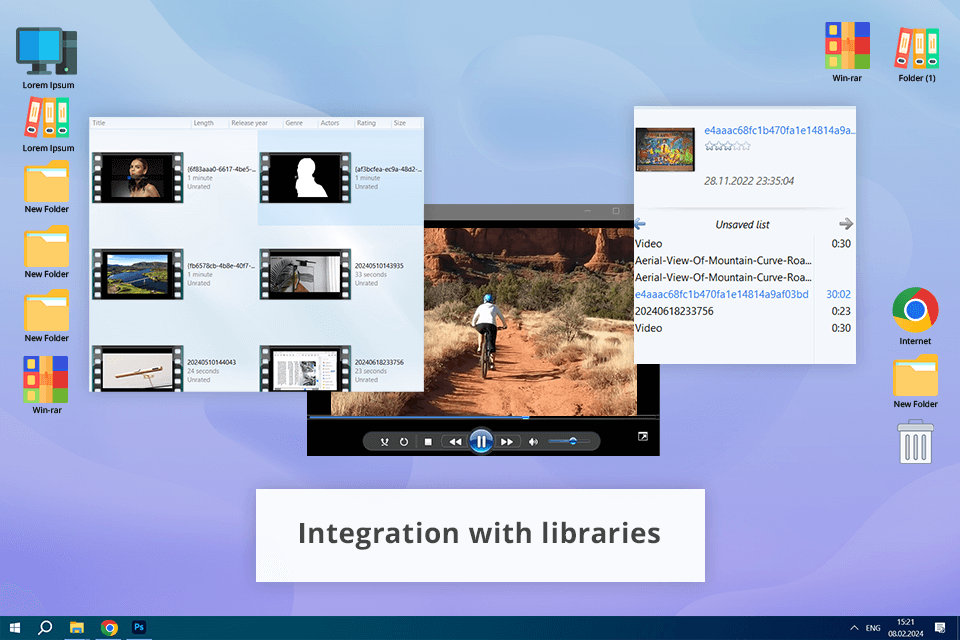This screenshot has width=960, height=640.
Task: Click the 'Unsaved list' playlist title
Action: pyautogui.click(x=742, y=225)
